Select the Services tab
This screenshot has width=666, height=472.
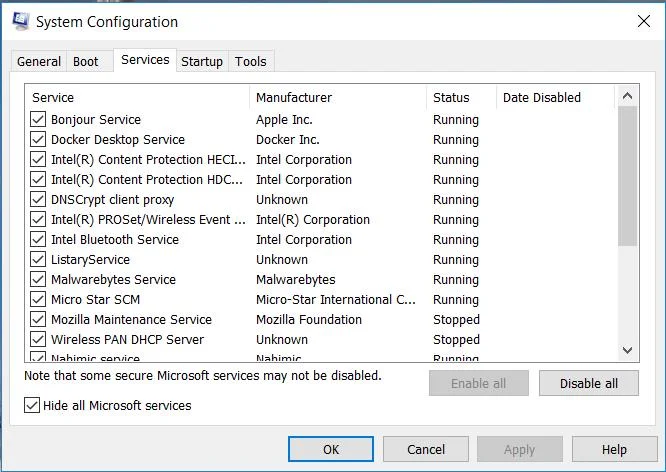[x=145, y=60]
